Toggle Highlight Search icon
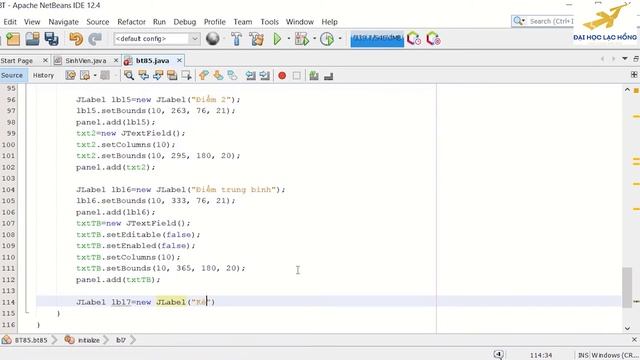This screenshot has width=640, height=360. [x=172, y=76]
